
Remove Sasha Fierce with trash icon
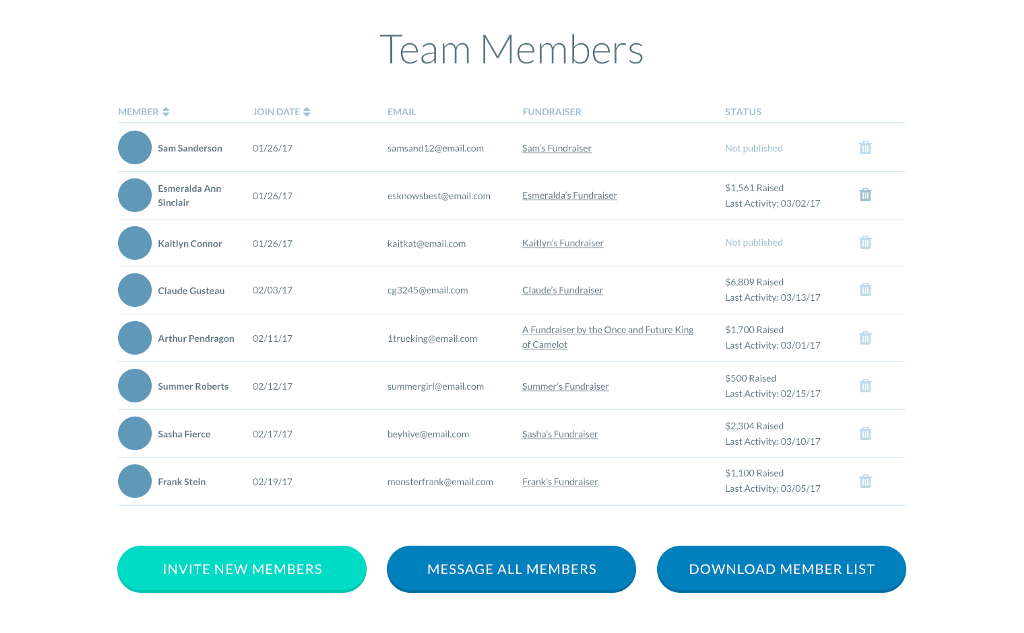[865, 433]
